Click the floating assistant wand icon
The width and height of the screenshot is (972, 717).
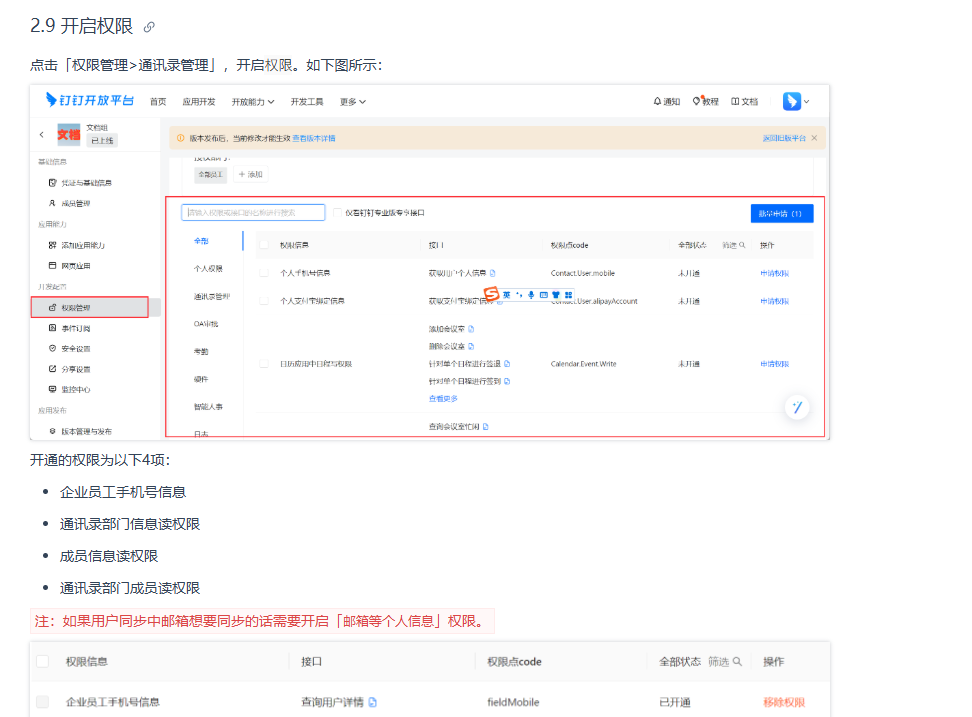(x=796, y=406)
